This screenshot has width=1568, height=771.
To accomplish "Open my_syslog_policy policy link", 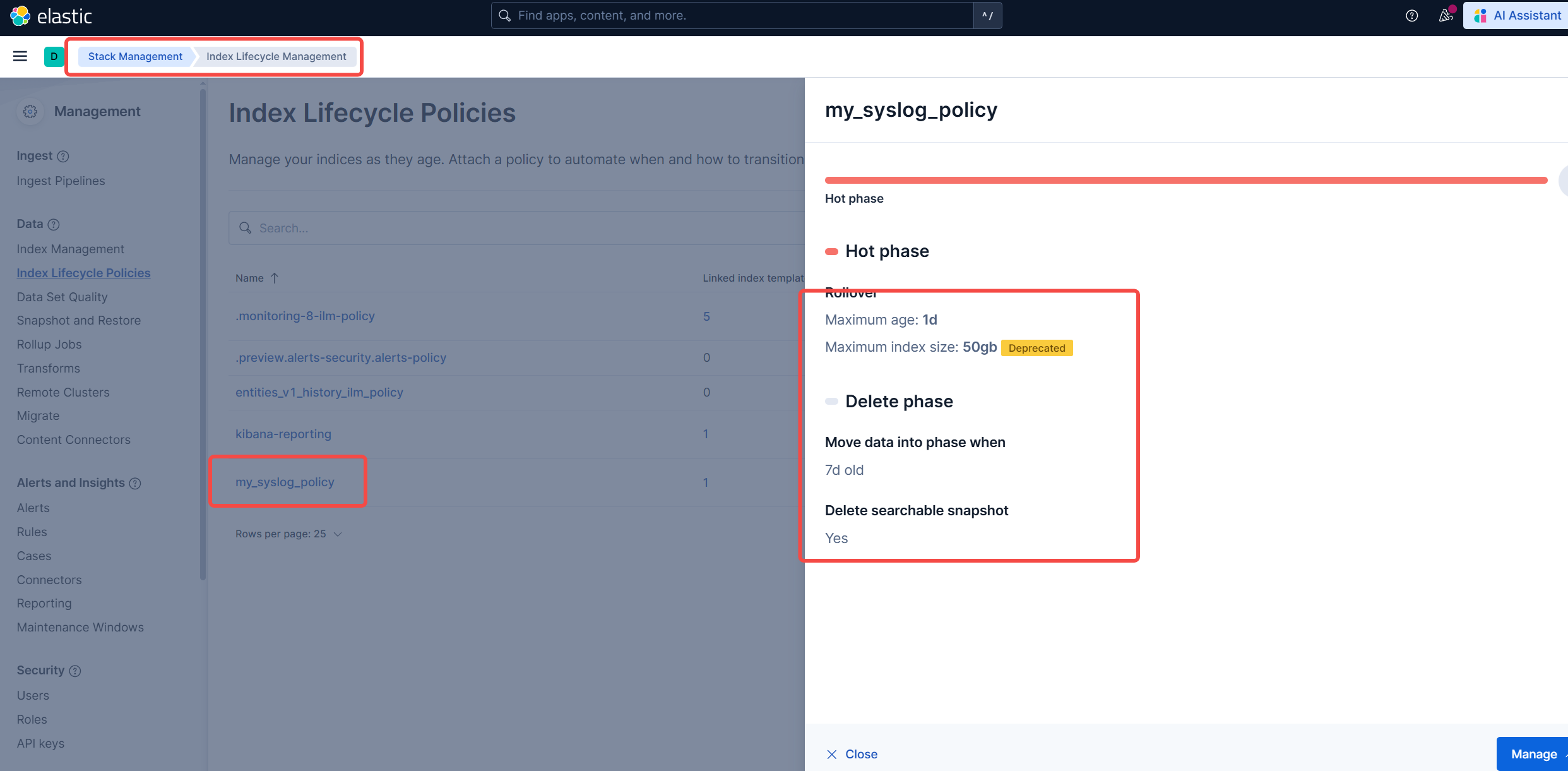I will [285, 482].
